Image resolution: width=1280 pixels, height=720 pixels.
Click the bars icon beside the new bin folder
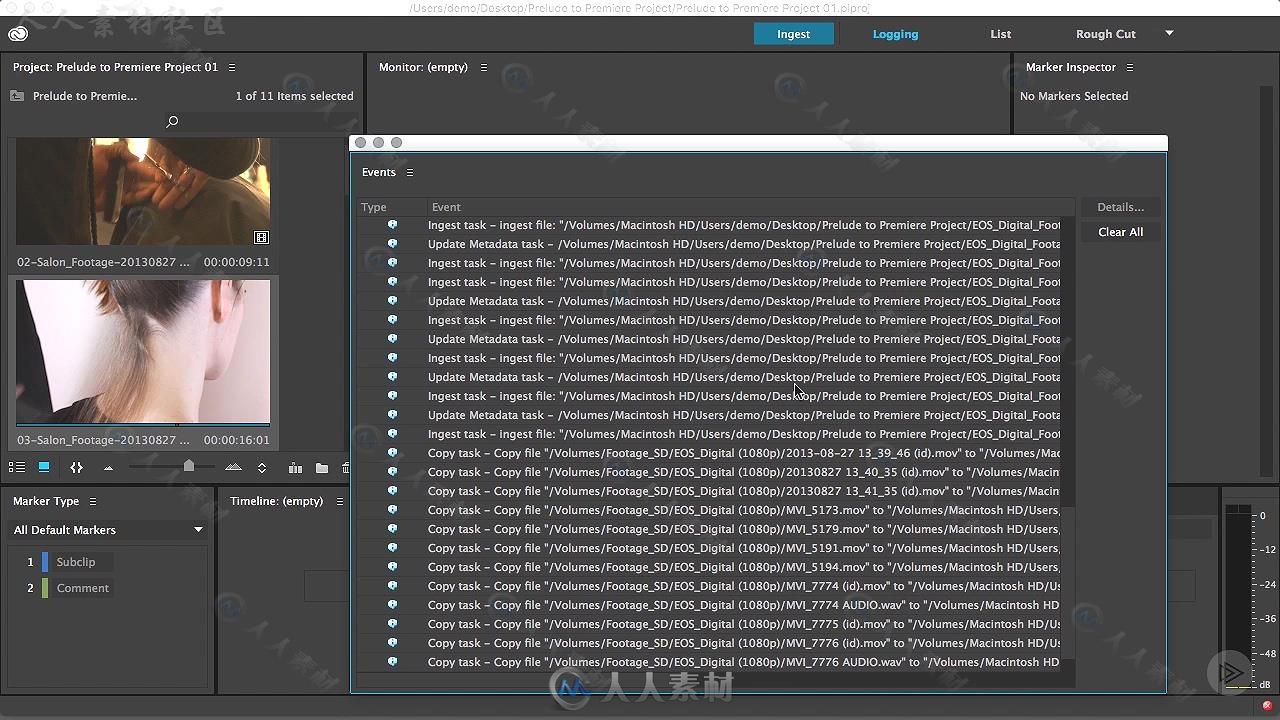pyautogui.click(x=295, y=467)
